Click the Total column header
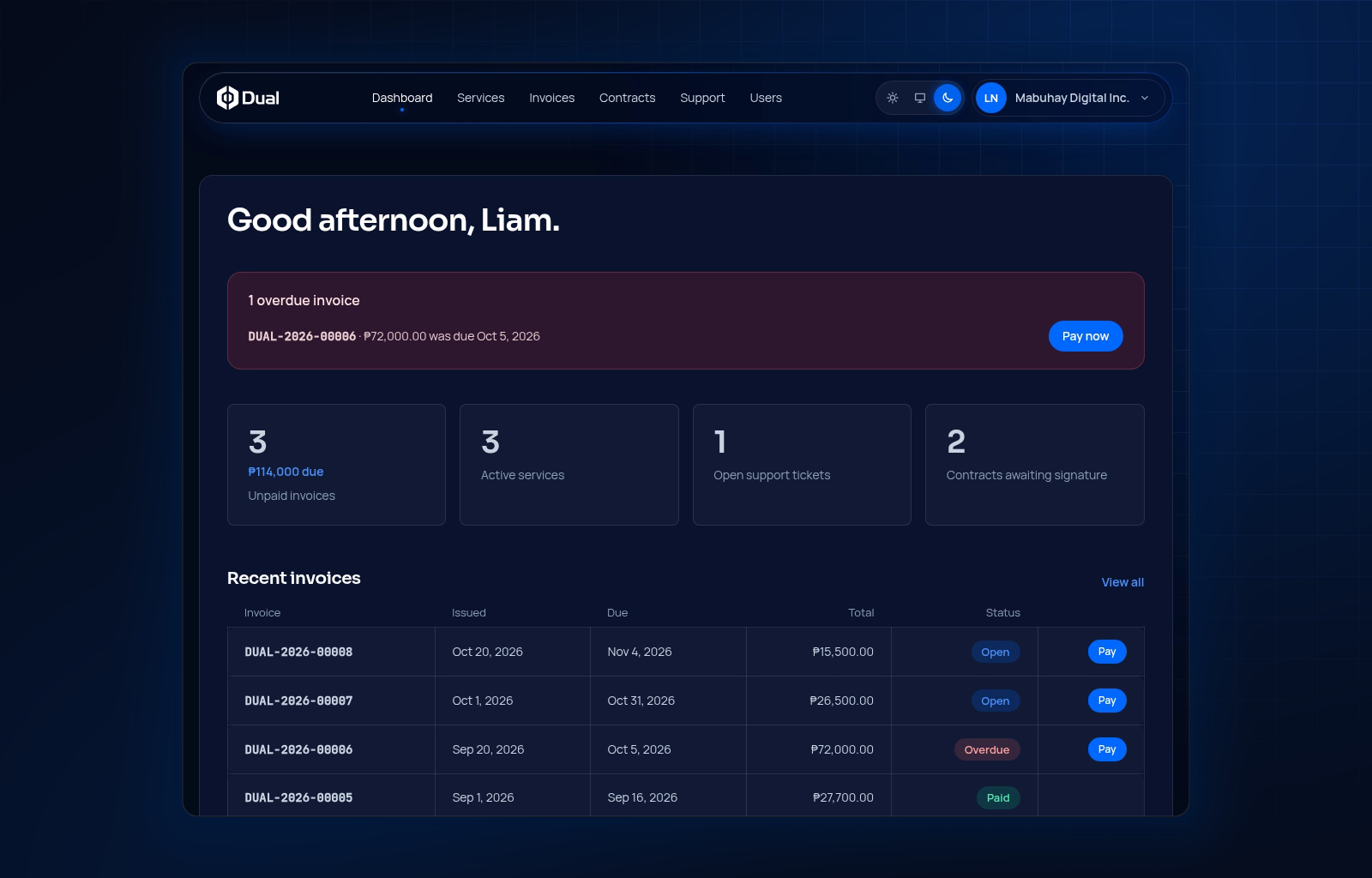The image size is (1372, 878). (x=861, y=612)
